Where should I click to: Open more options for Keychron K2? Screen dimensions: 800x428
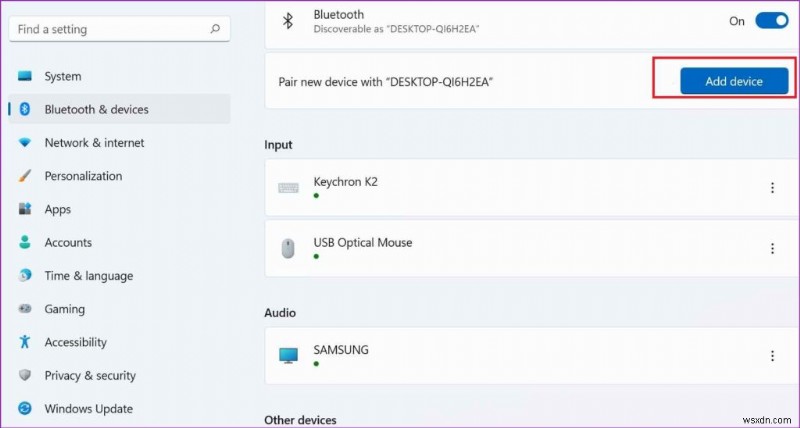point(772,188)
